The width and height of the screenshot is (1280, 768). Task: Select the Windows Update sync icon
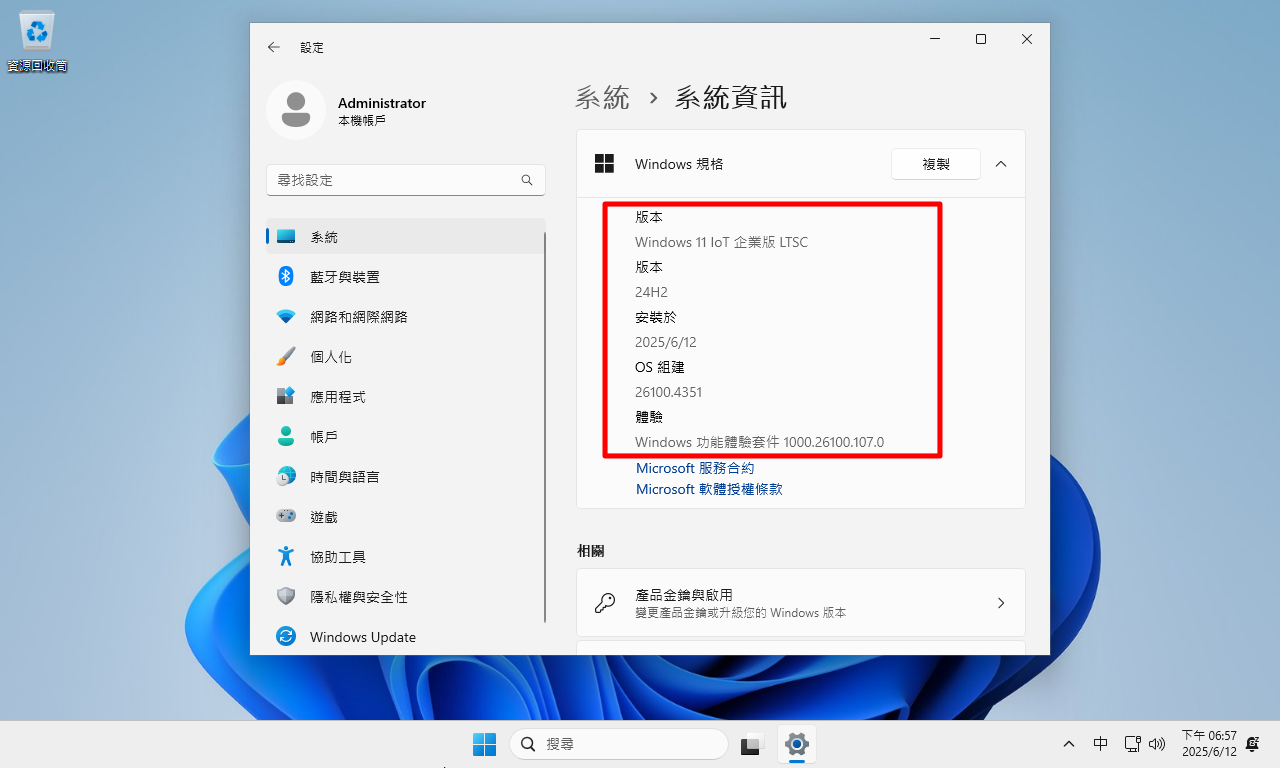click(286, 637)
